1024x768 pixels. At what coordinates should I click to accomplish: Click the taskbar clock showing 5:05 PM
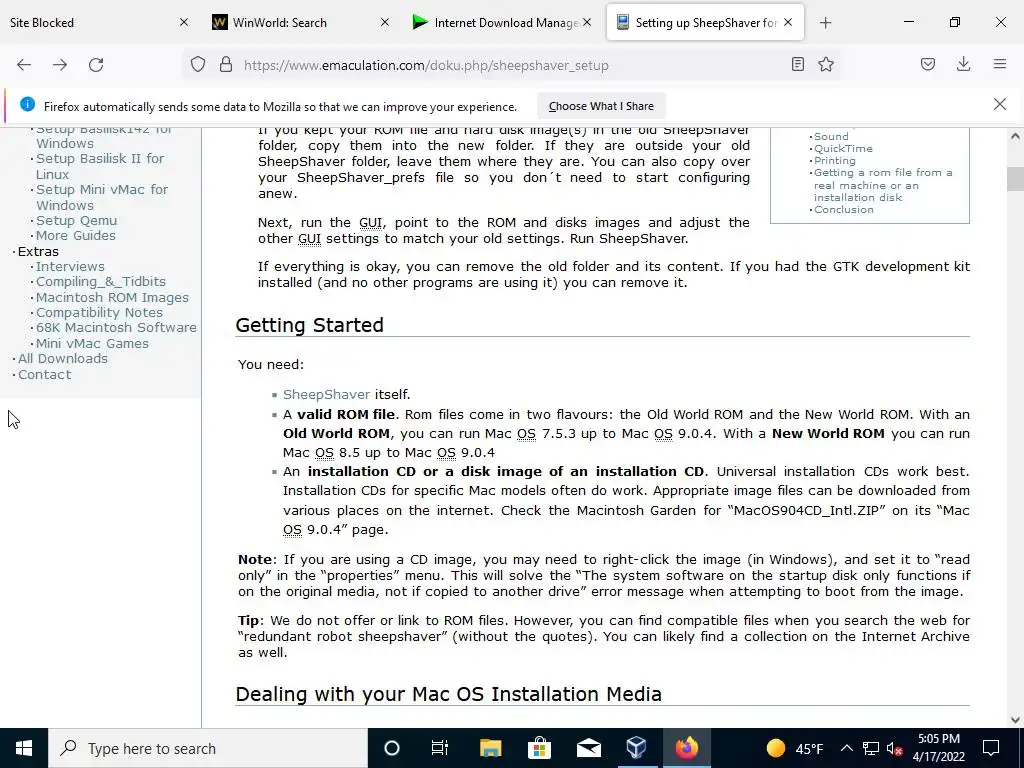click(x=938, y=748)
